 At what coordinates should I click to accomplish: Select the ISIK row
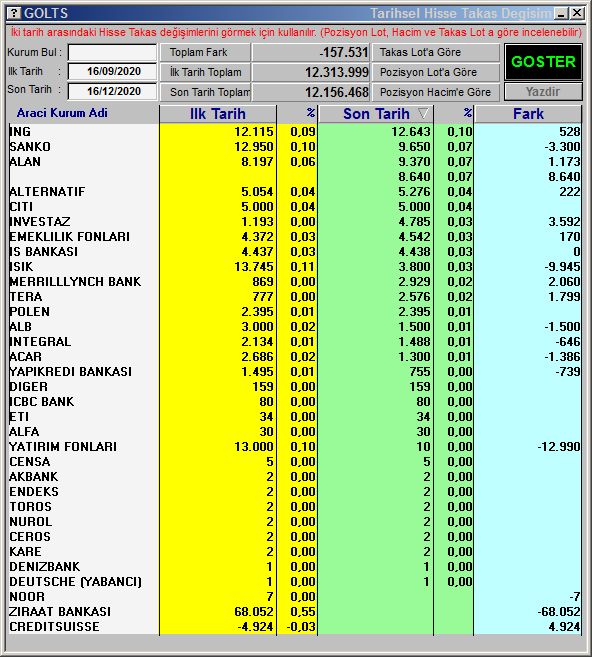[295, 267]
